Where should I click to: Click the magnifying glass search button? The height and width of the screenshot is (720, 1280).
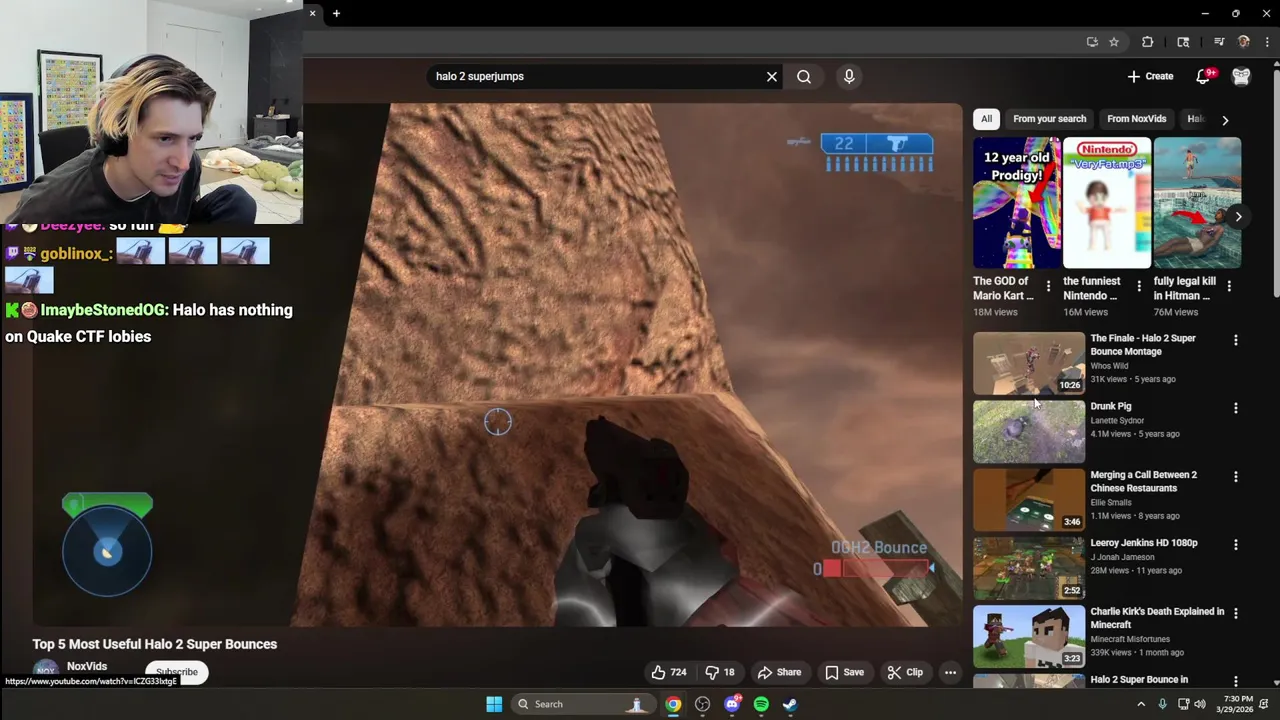point(804,76)
